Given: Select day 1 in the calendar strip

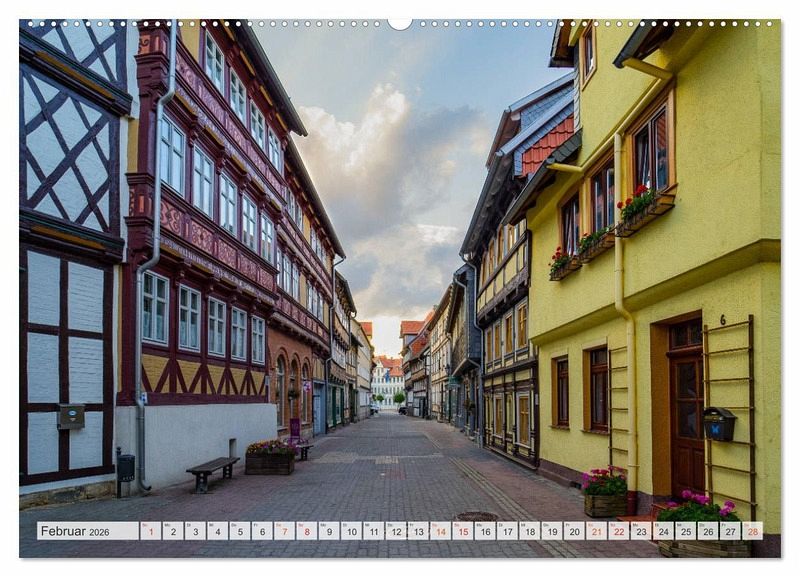Looking at the screenshot, I should [x=151, y=531].
